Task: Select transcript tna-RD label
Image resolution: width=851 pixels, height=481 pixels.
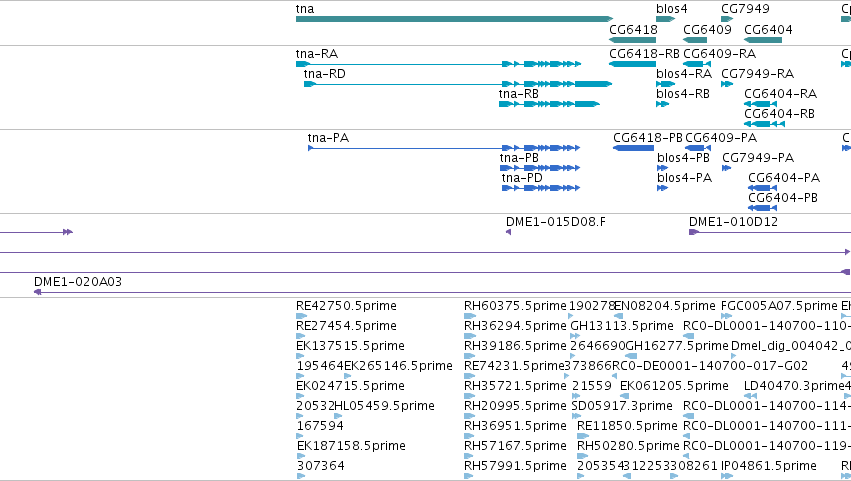Action: [325, 74]
